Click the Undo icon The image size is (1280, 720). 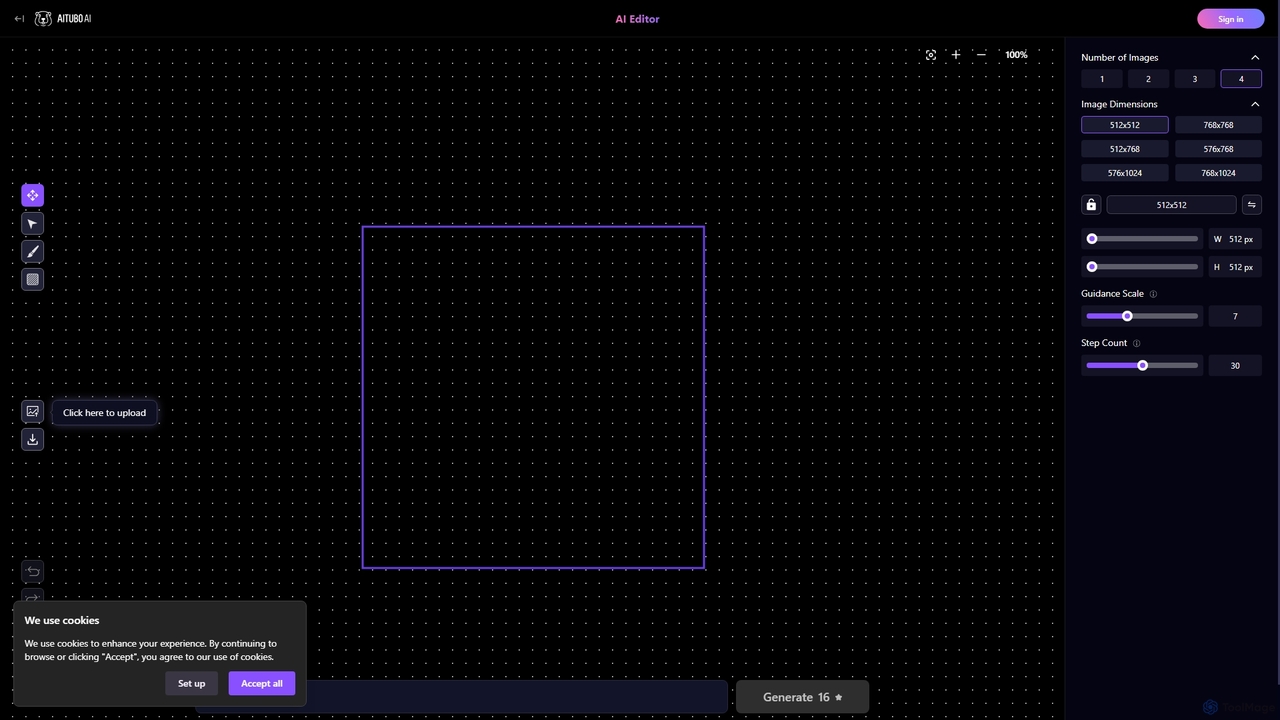33,571
